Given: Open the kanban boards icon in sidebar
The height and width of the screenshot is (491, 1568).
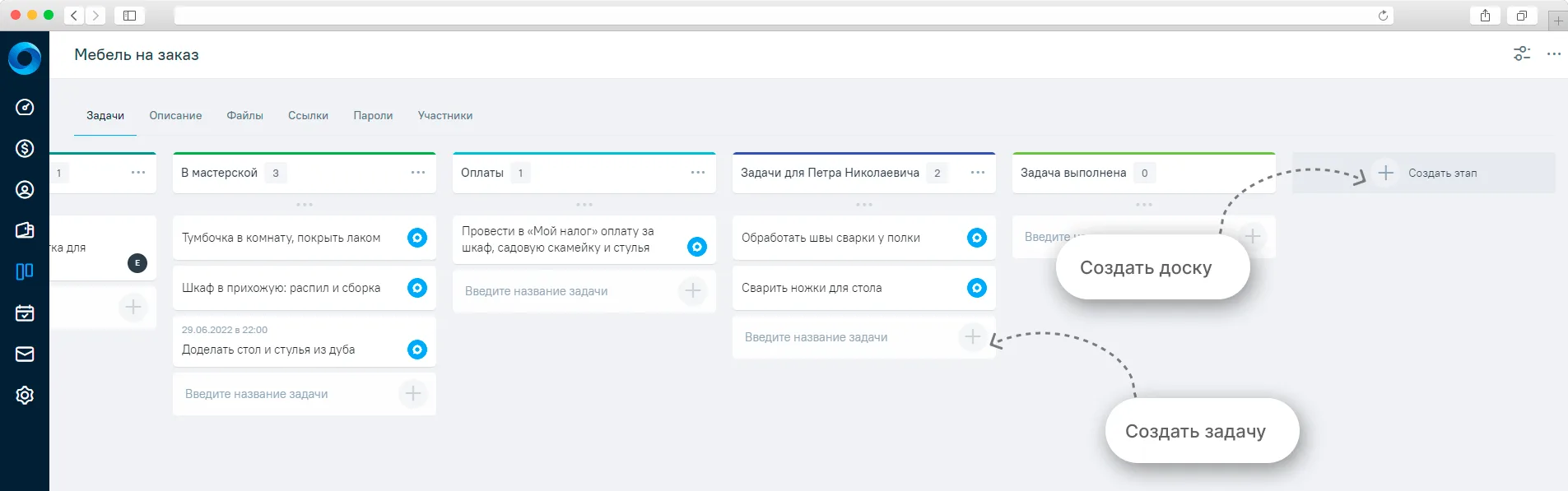Looking at the screenshot, I should click(x=25, y=271).
